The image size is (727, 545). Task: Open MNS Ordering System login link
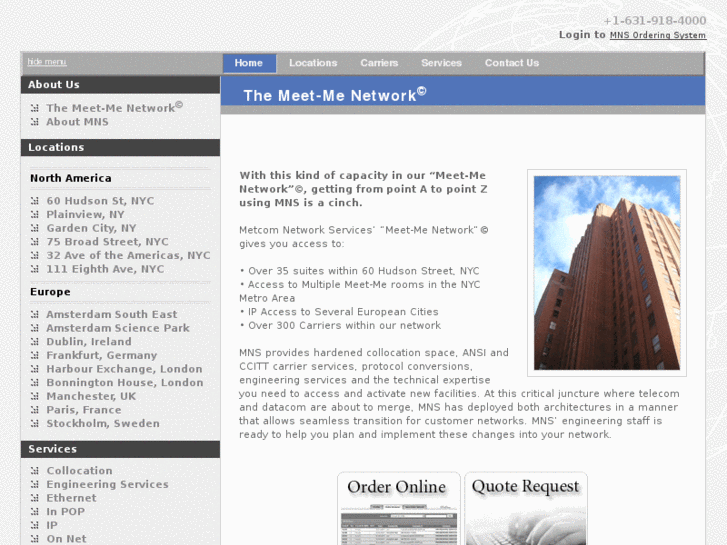[657, 35]
